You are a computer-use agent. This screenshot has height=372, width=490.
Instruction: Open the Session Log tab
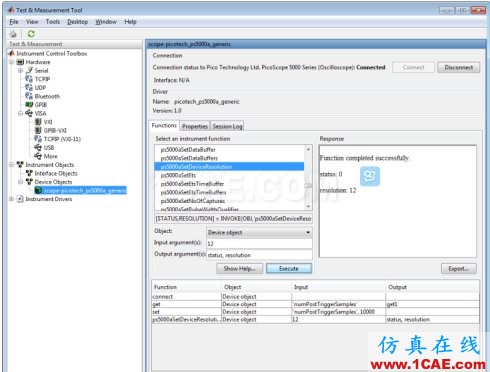click(x=227, y=126)
